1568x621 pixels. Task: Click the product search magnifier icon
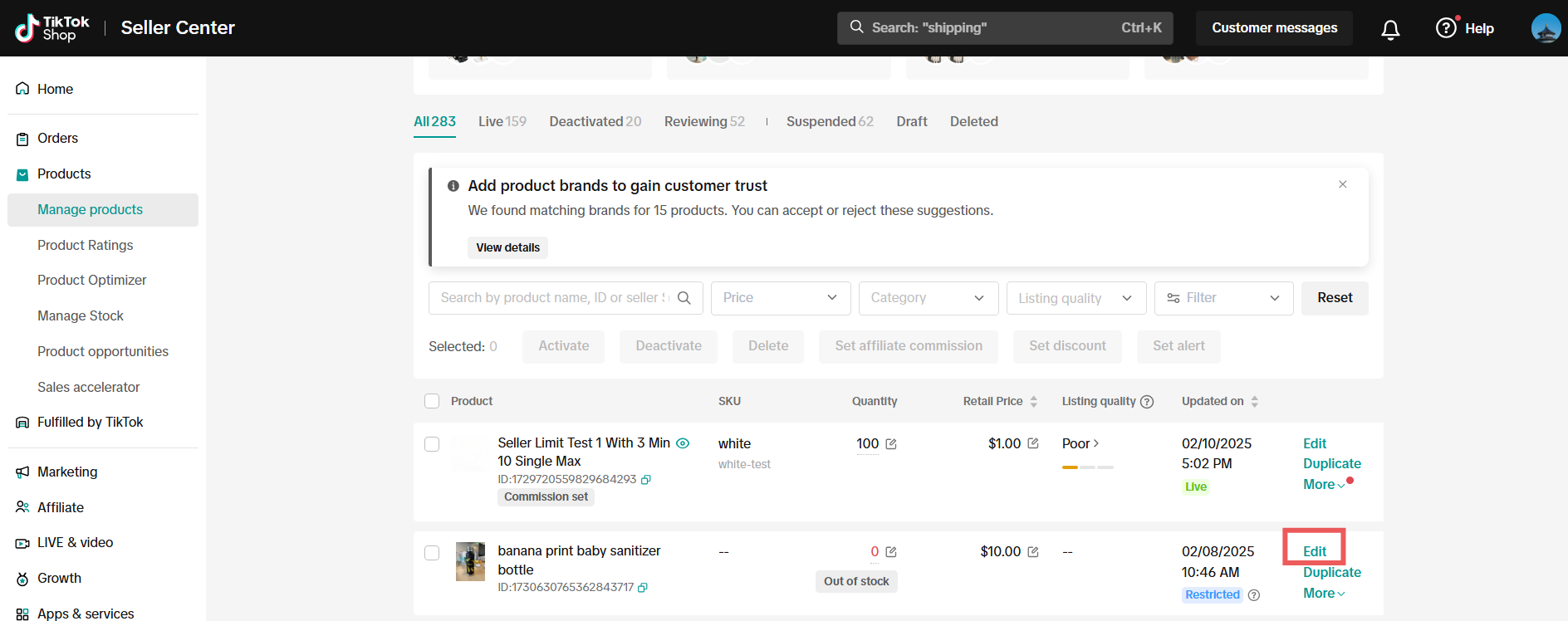pyautogui.click(x=684, y=298)
